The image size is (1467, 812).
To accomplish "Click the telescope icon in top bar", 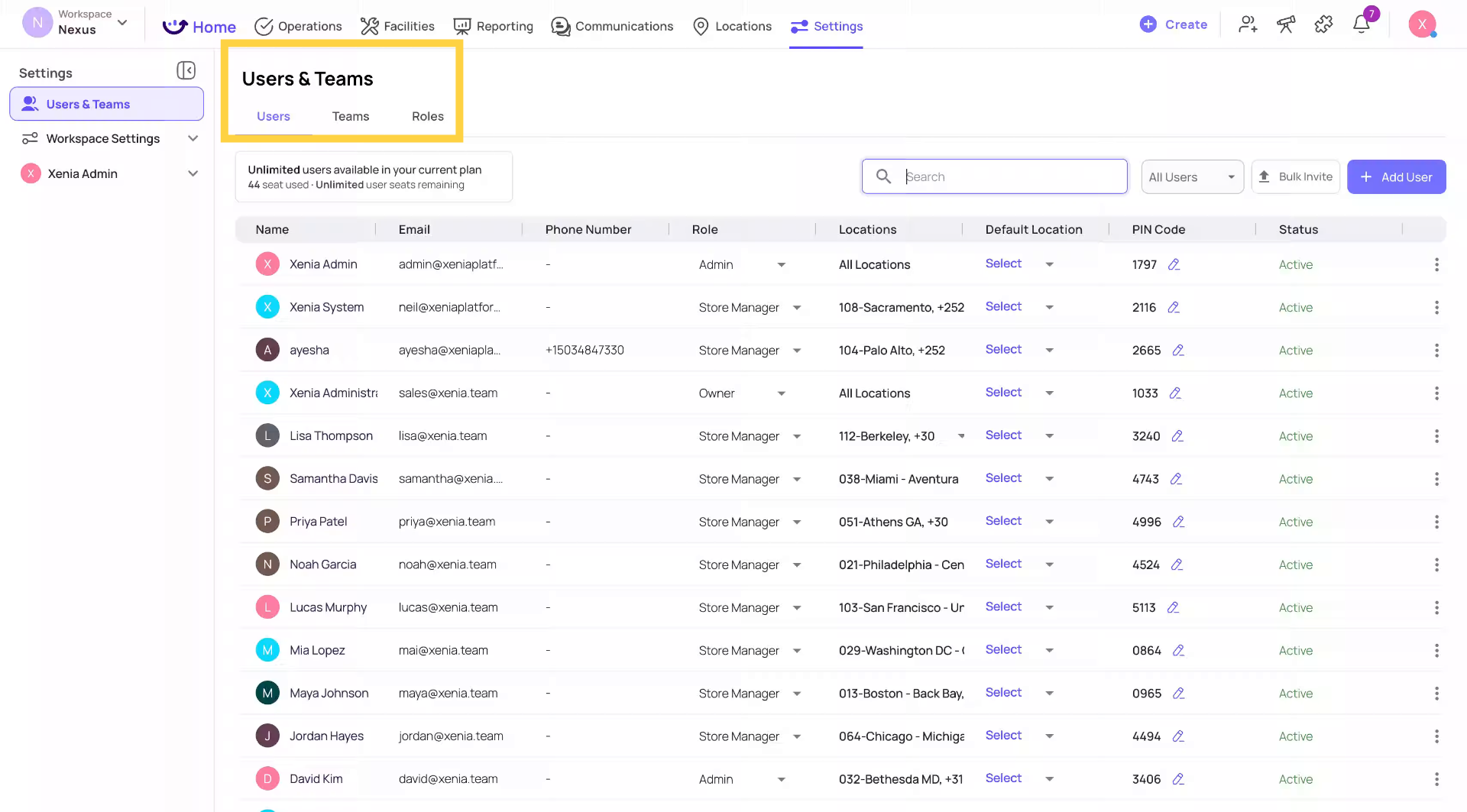I will [1286, 24].
